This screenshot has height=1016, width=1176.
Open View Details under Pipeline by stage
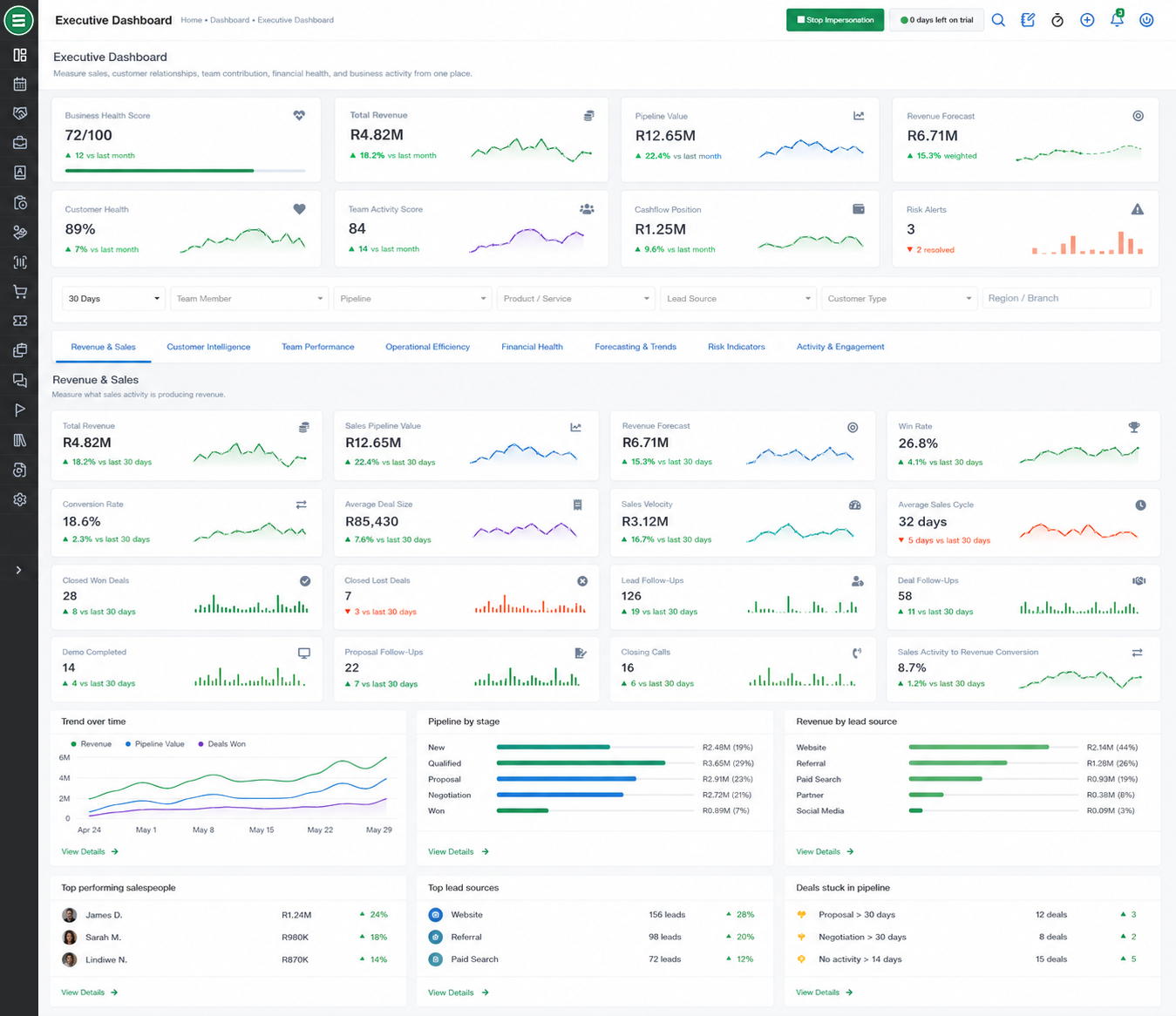click(459, 851)
